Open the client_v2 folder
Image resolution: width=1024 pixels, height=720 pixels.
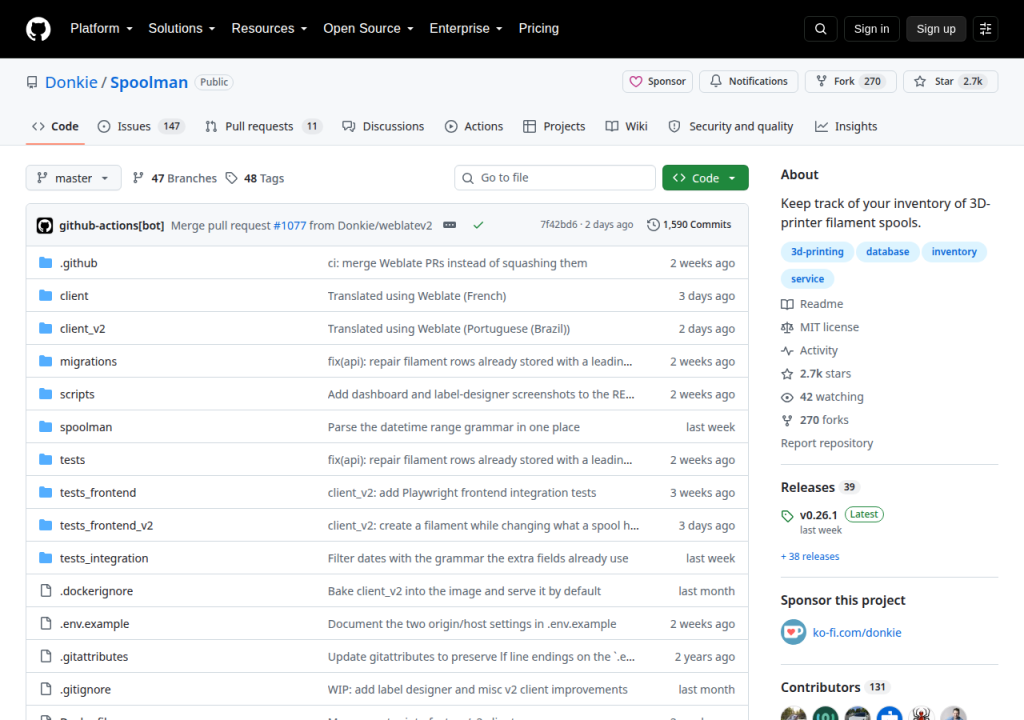point(82,329)
